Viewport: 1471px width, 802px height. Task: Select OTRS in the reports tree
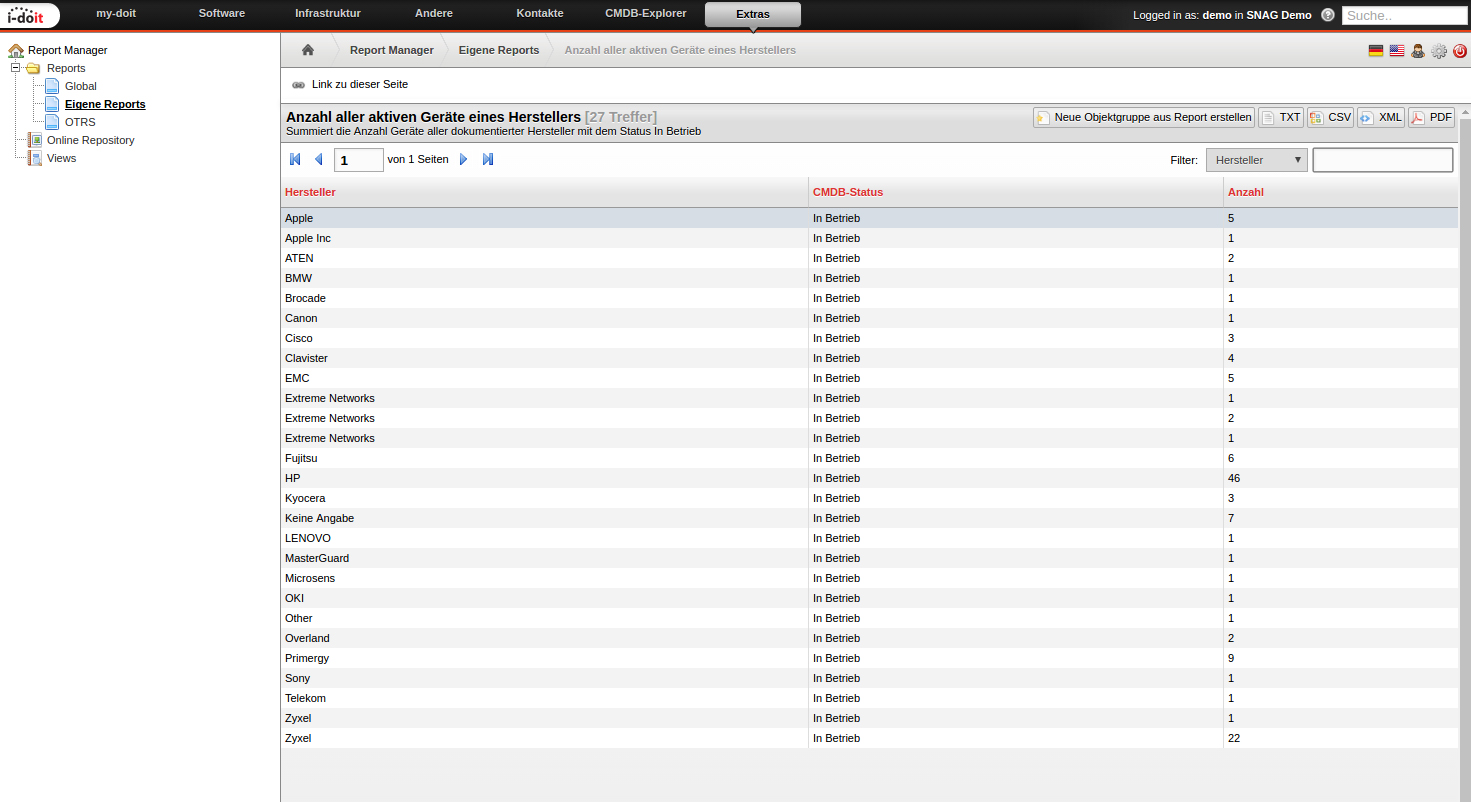[x=80, y=122]
